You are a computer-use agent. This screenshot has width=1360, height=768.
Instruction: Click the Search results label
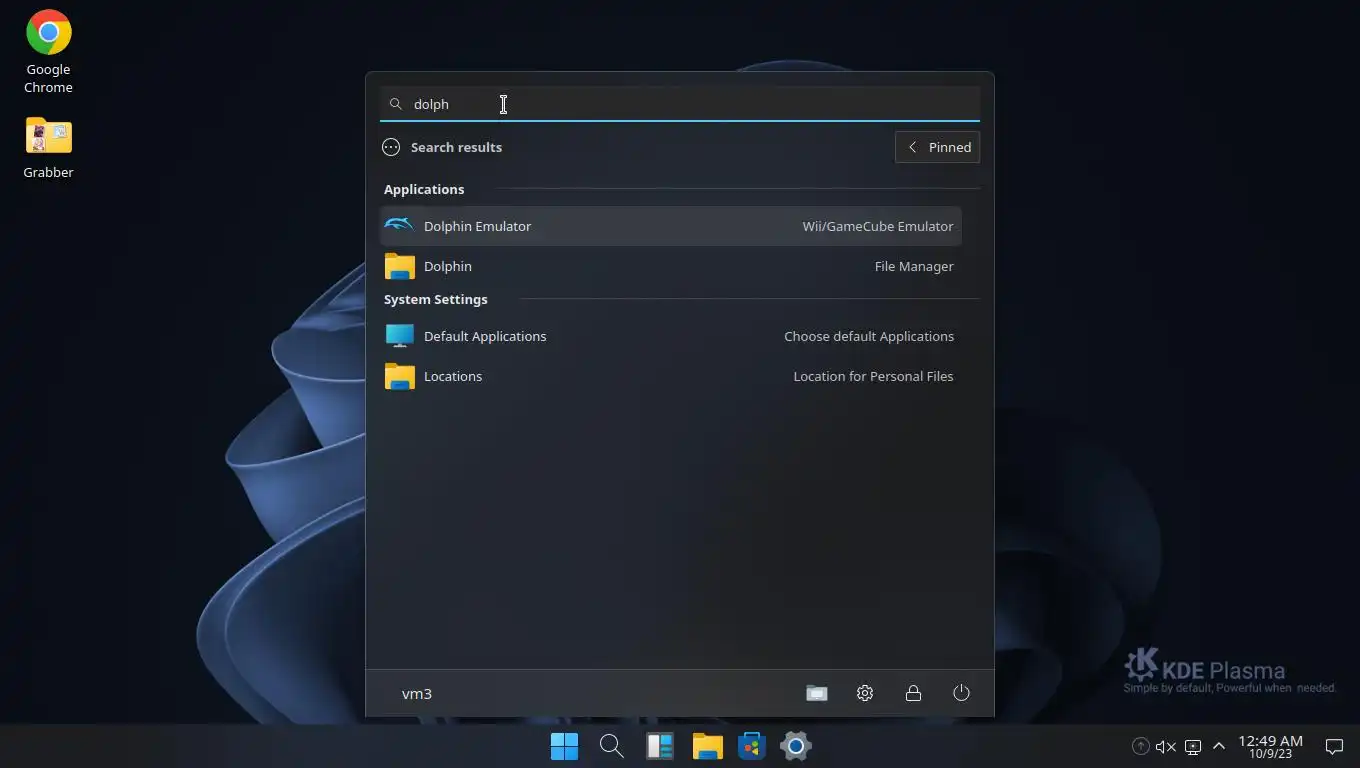pyautogui.click(x=456, y=147)
